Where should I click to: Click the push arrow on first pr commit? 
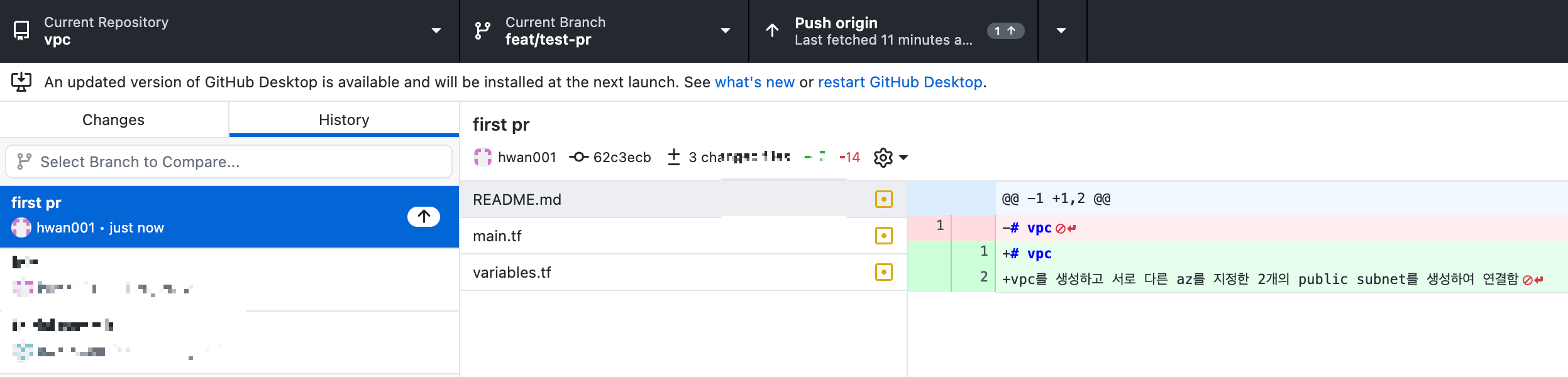424,217
